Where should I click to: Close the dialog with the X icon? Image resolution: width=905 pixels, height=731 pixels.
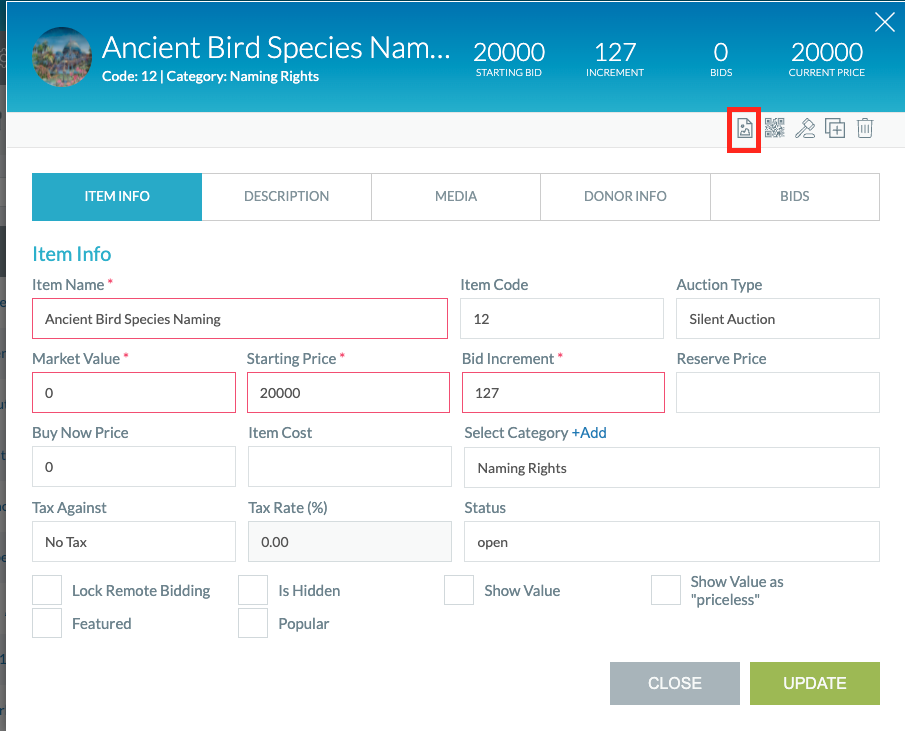[884, 23]
